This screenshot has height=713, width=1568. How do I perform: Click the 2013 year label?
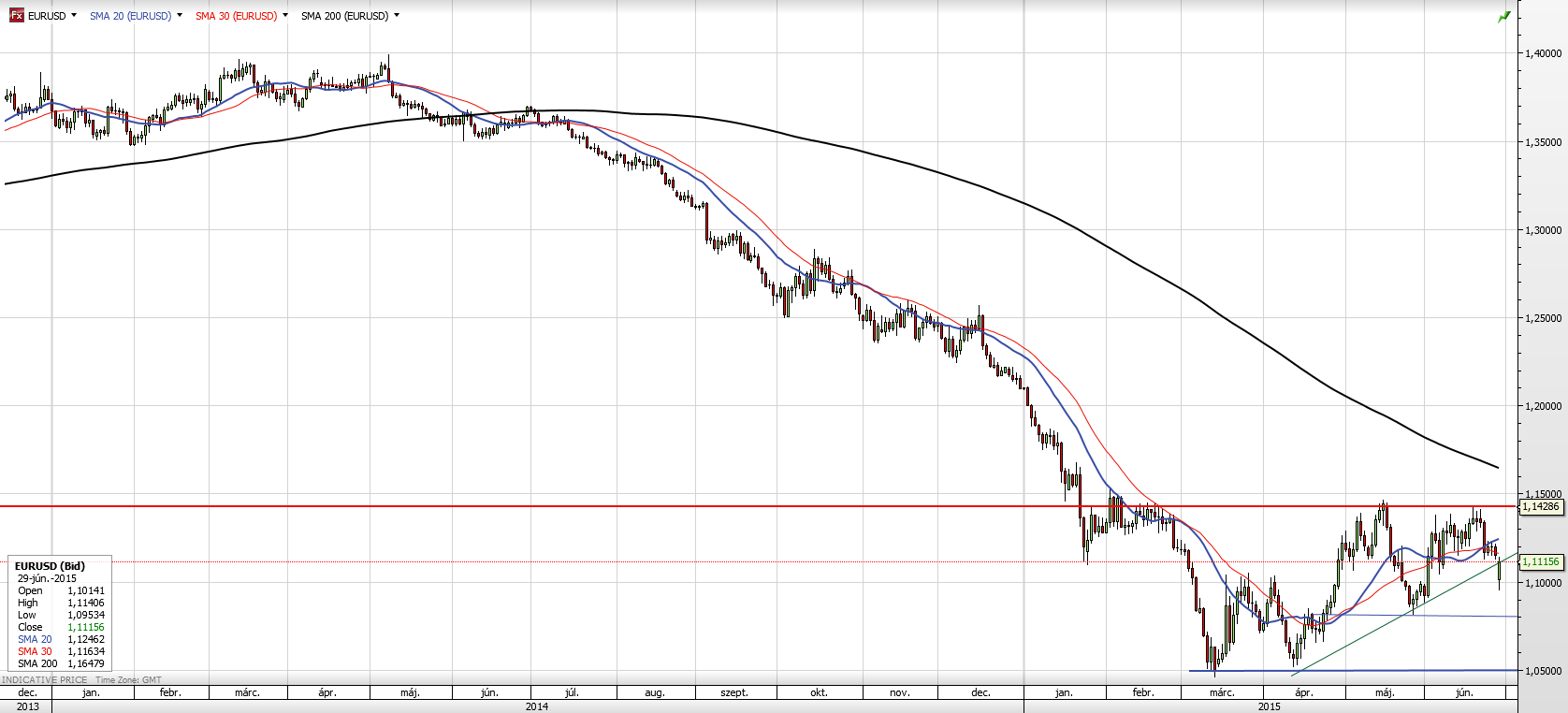(x=28, y=706)
